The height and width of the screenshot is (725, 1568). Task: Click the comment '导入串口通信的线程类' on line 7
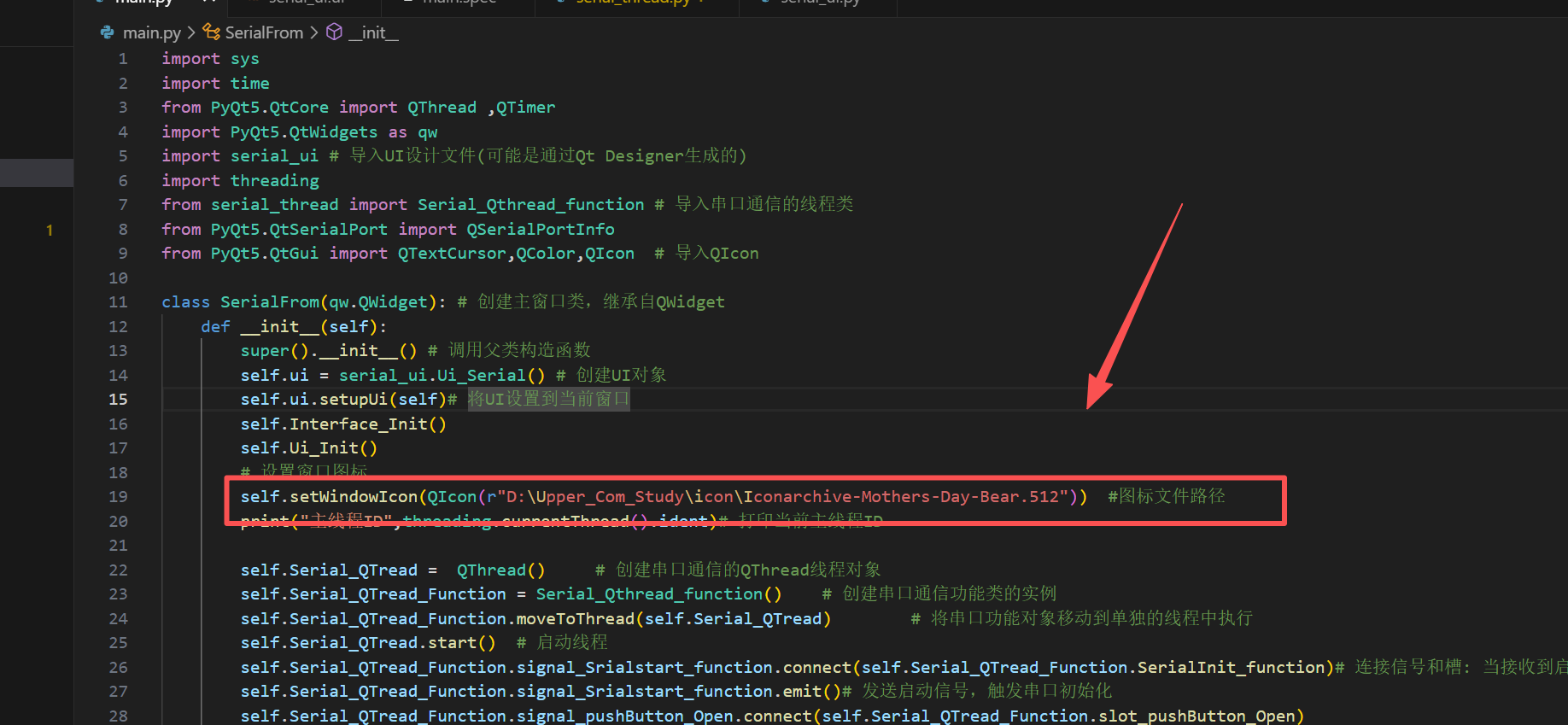(764, 205)
